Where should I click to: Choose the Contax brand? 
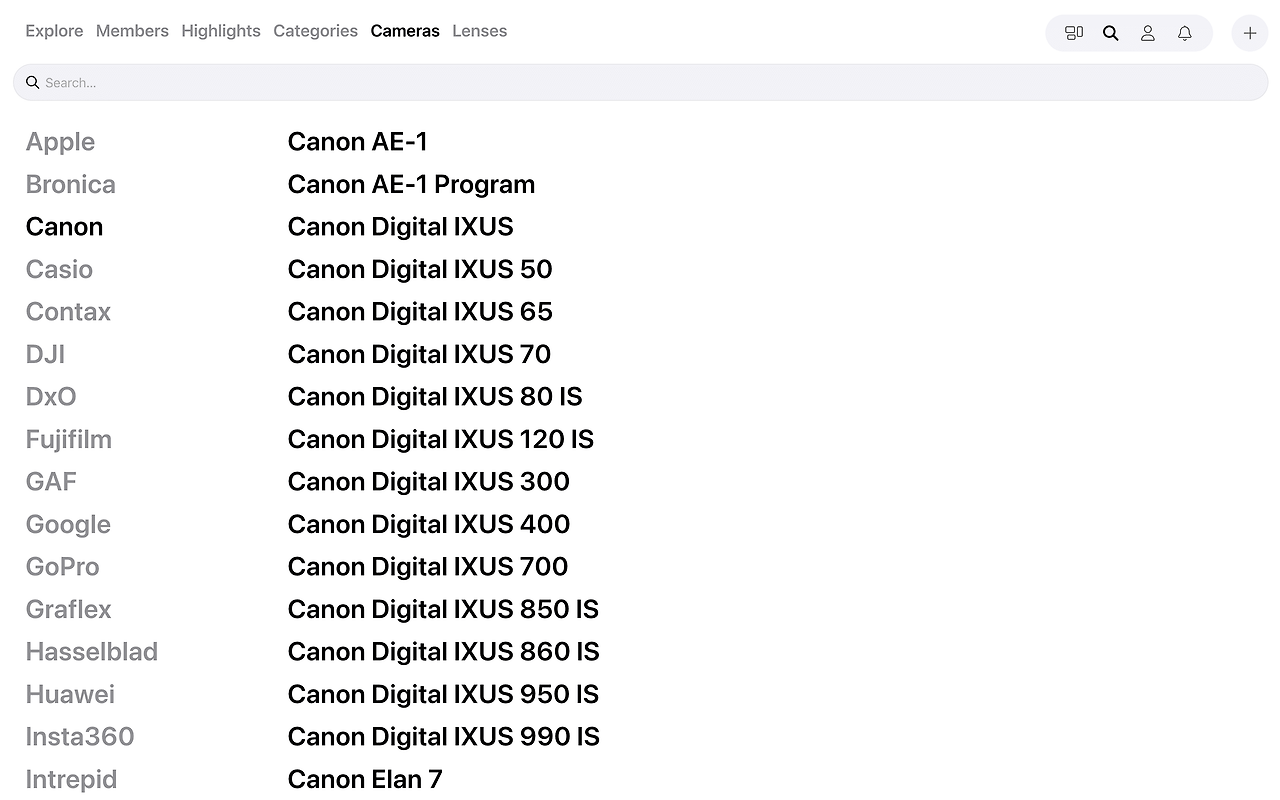[x=68, y=312]
